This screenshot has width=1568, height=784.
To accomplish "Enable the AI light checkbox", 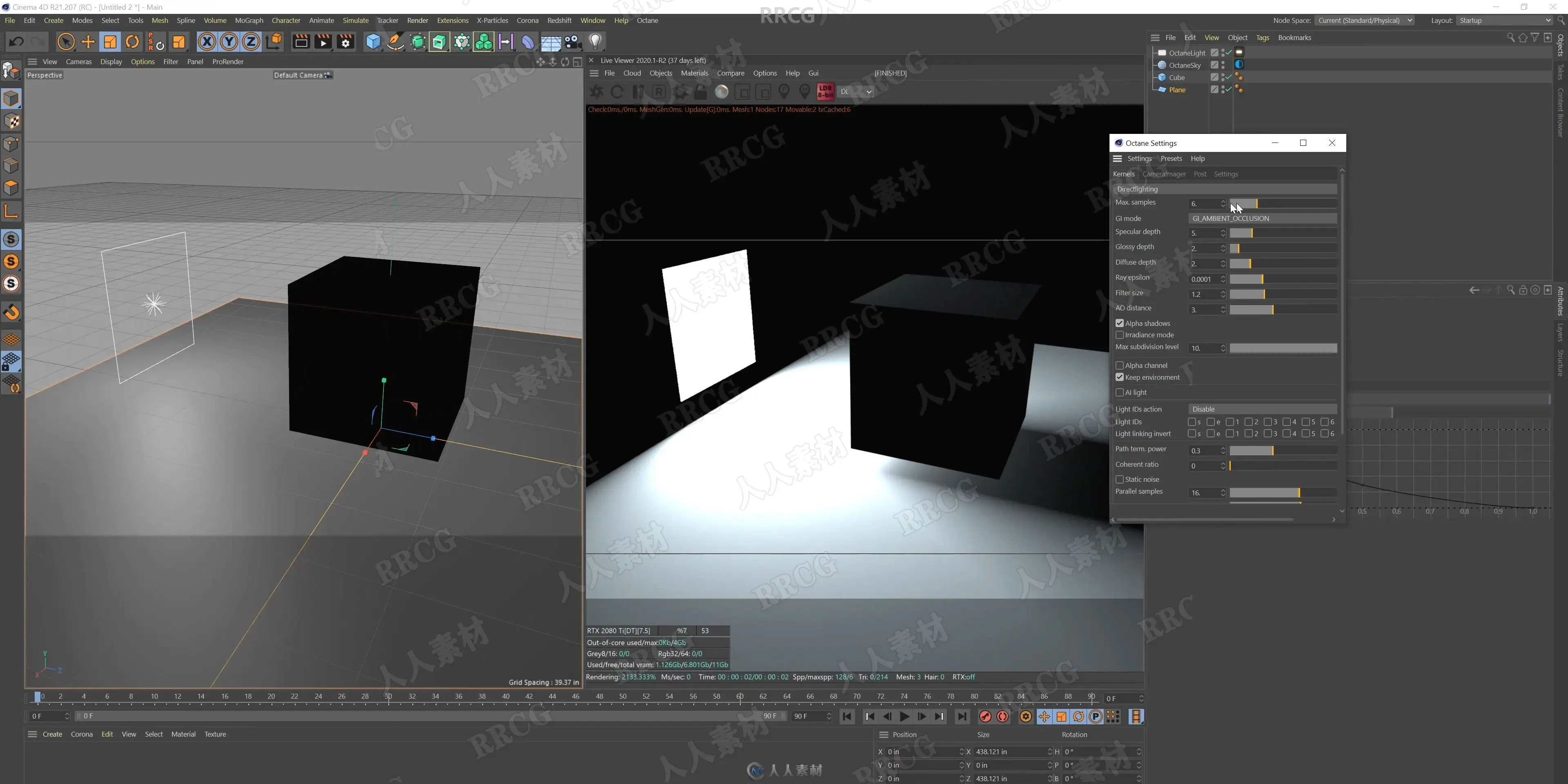I will (1119, 392).
